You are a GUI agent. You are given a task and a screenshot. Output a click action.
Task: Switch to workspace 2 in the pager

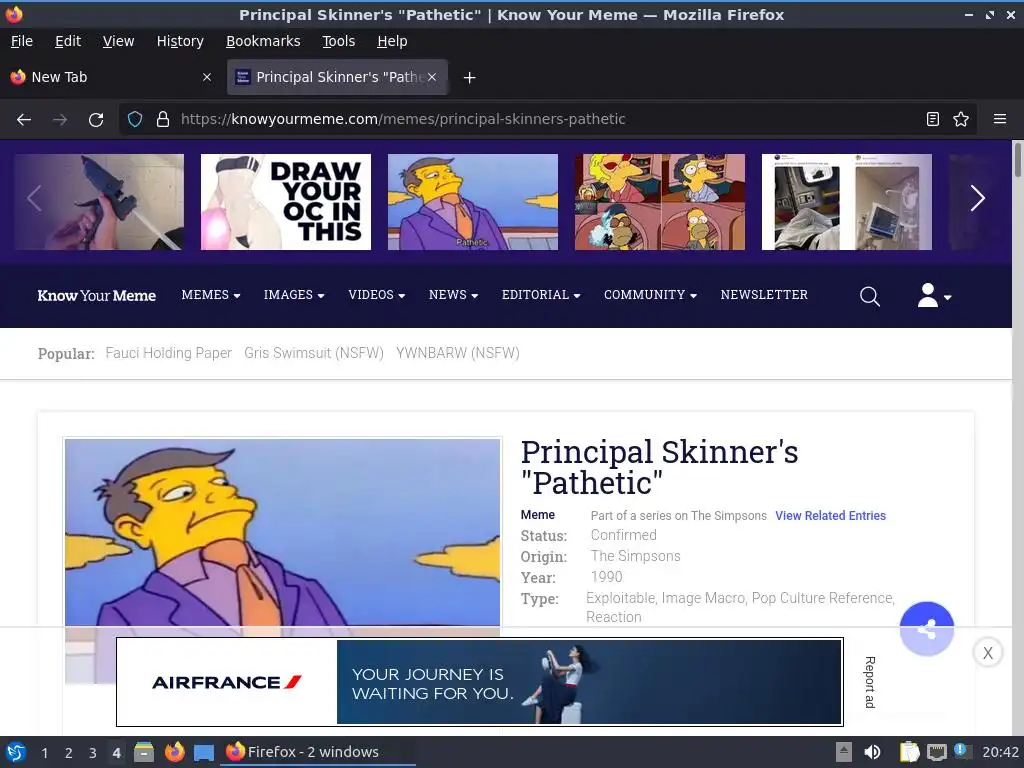[69, 753]
